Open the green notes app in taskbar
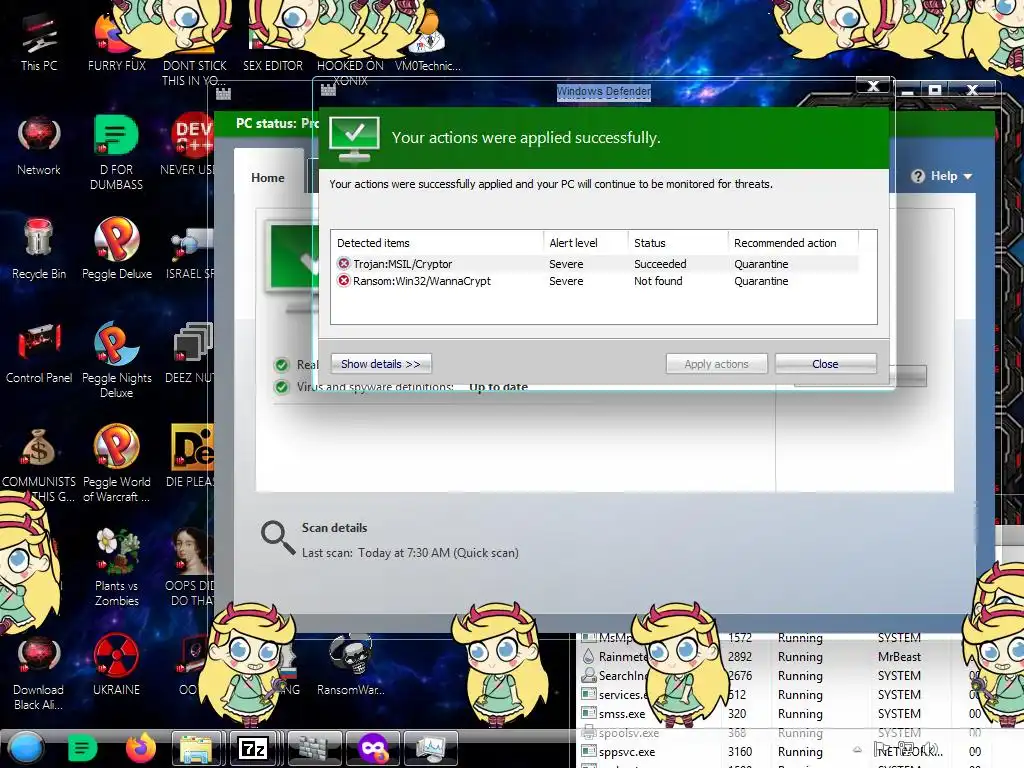 [x=82, y=748]
